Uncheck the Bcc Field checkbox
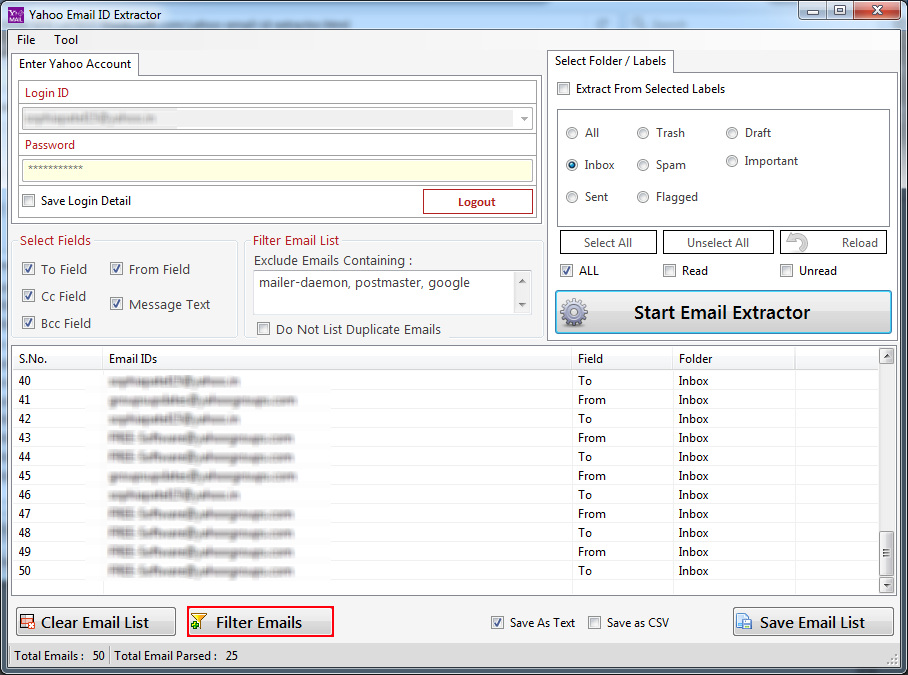The image size is (908, 675). pyautogui.click(x=28, y=322)
